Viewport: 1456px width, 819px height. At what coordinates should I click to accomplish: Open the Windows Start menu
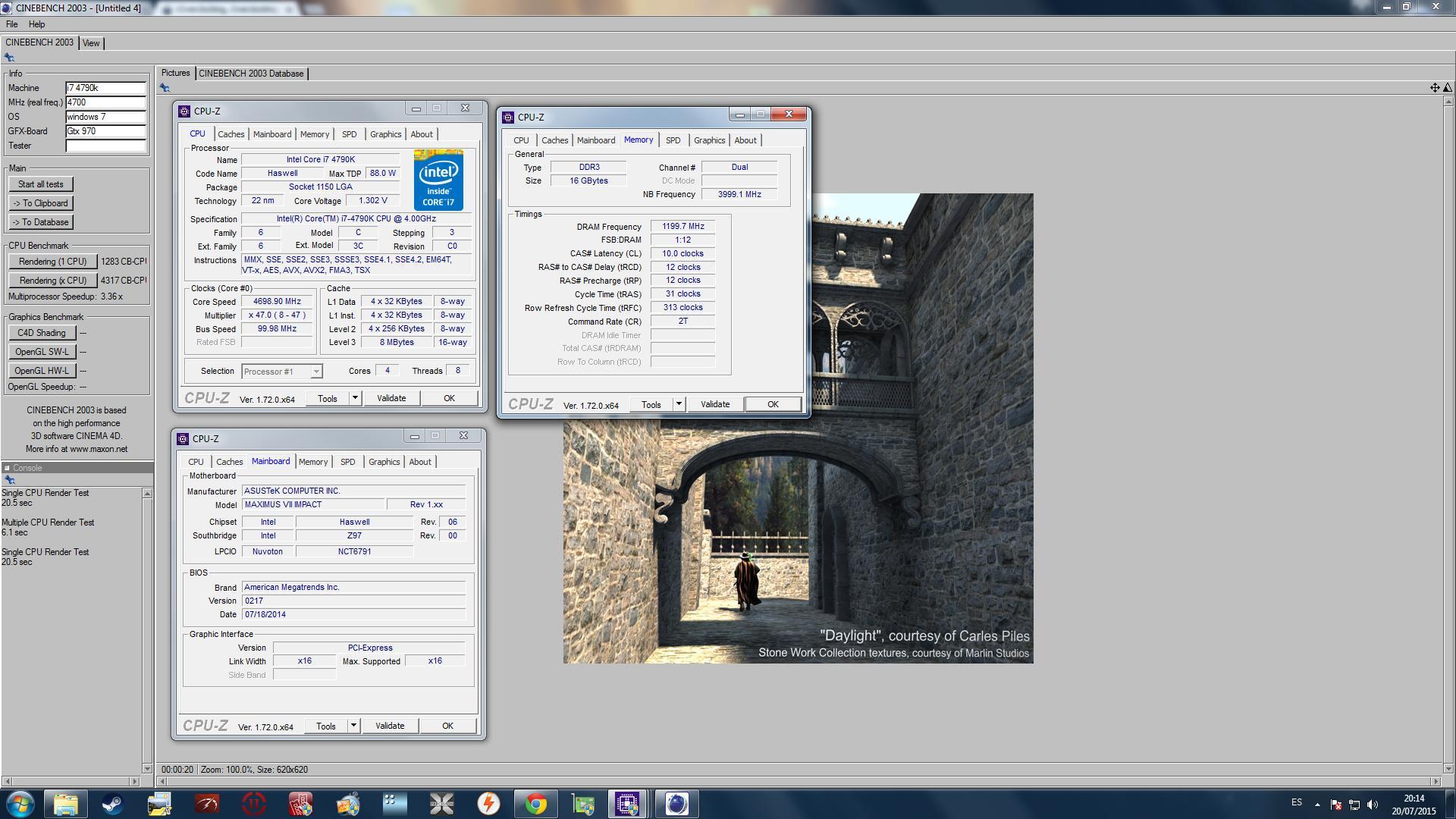[20, 804]
